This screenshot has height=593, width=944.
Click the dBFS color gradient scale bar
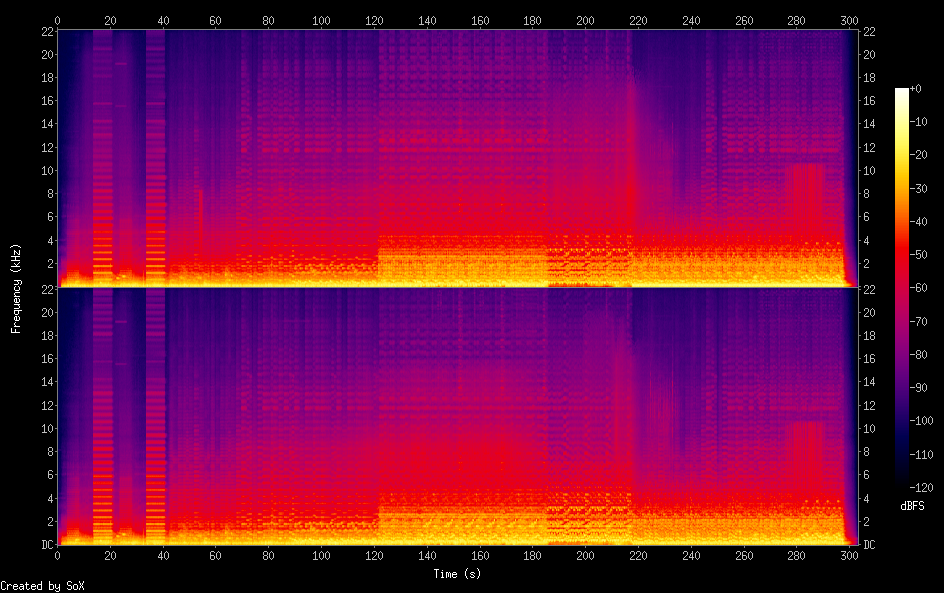(x=901, y=288)
